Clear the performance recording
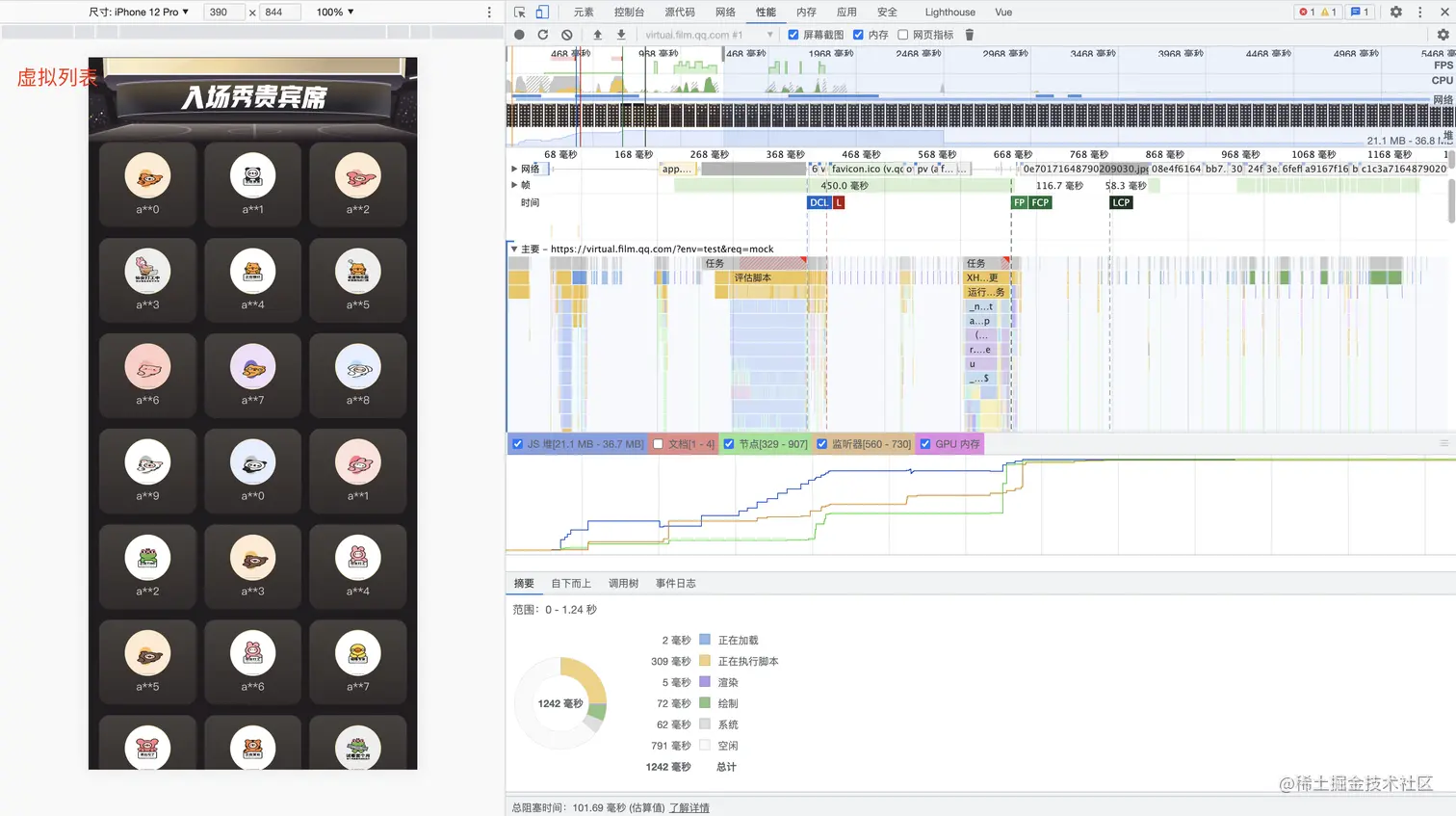The height and width of the screenshot is (816, 1456). 567,35
